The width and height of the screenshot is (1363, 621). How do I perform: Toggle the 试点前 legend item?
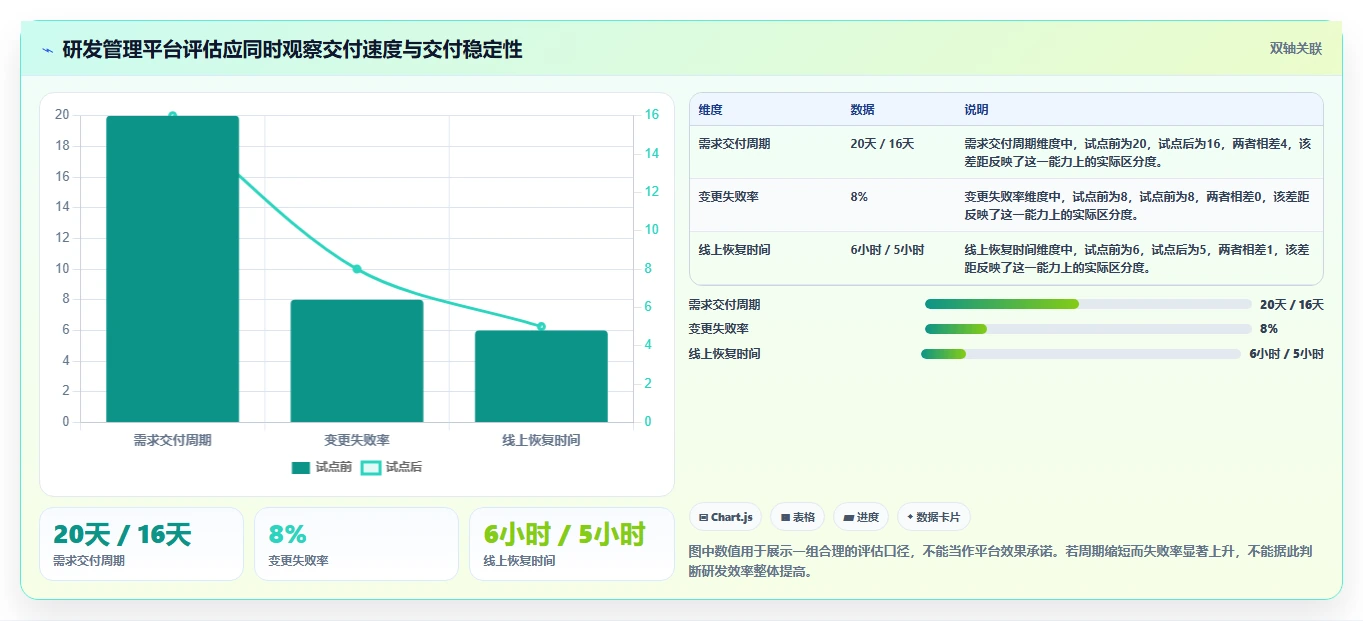[322, 467]
